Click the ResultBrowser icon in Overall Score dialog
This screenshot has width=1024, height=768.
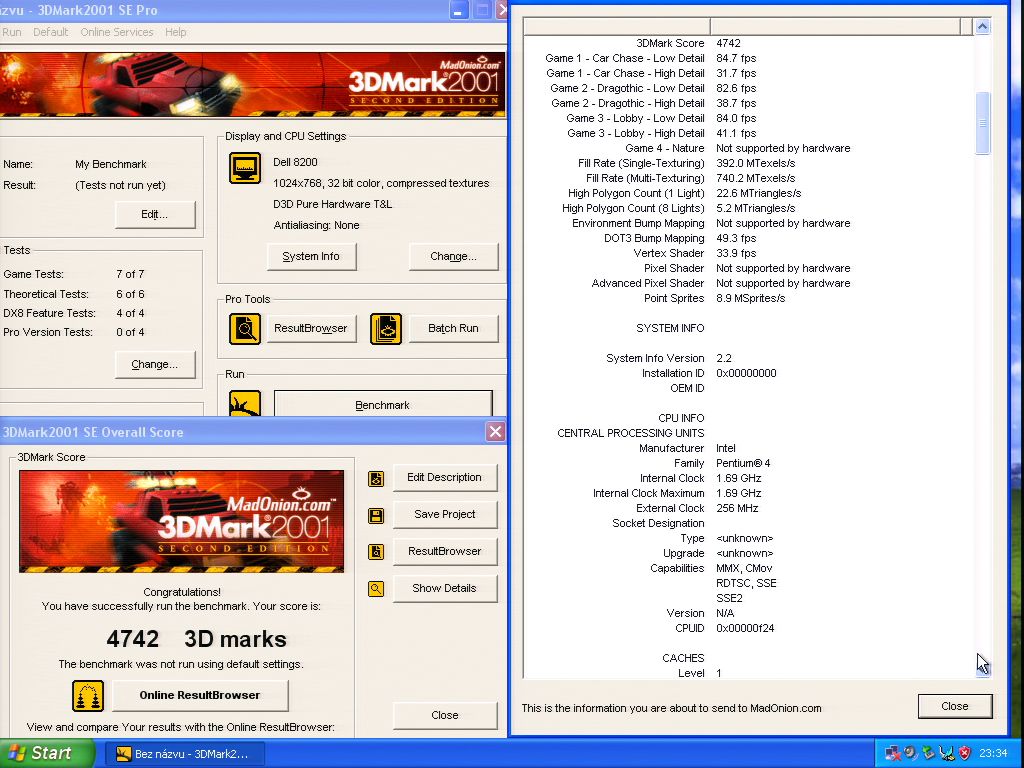[x=376, y=552]
